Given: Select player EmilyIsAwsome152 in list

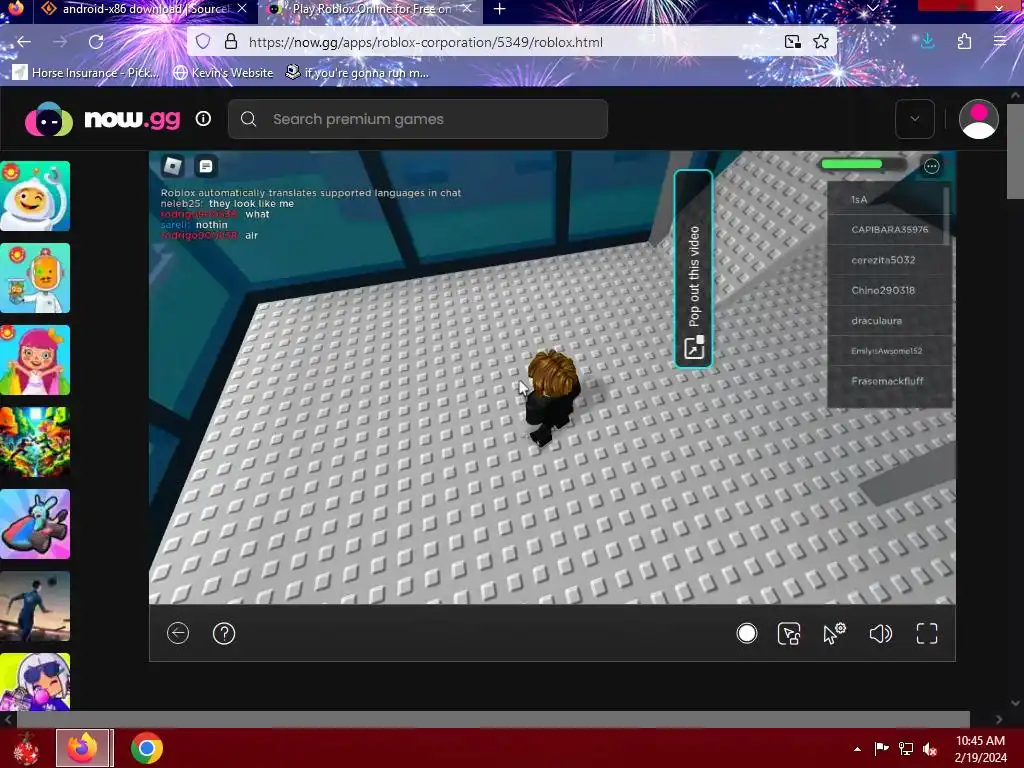Looking at the screenshot, I should coord(889,351).
